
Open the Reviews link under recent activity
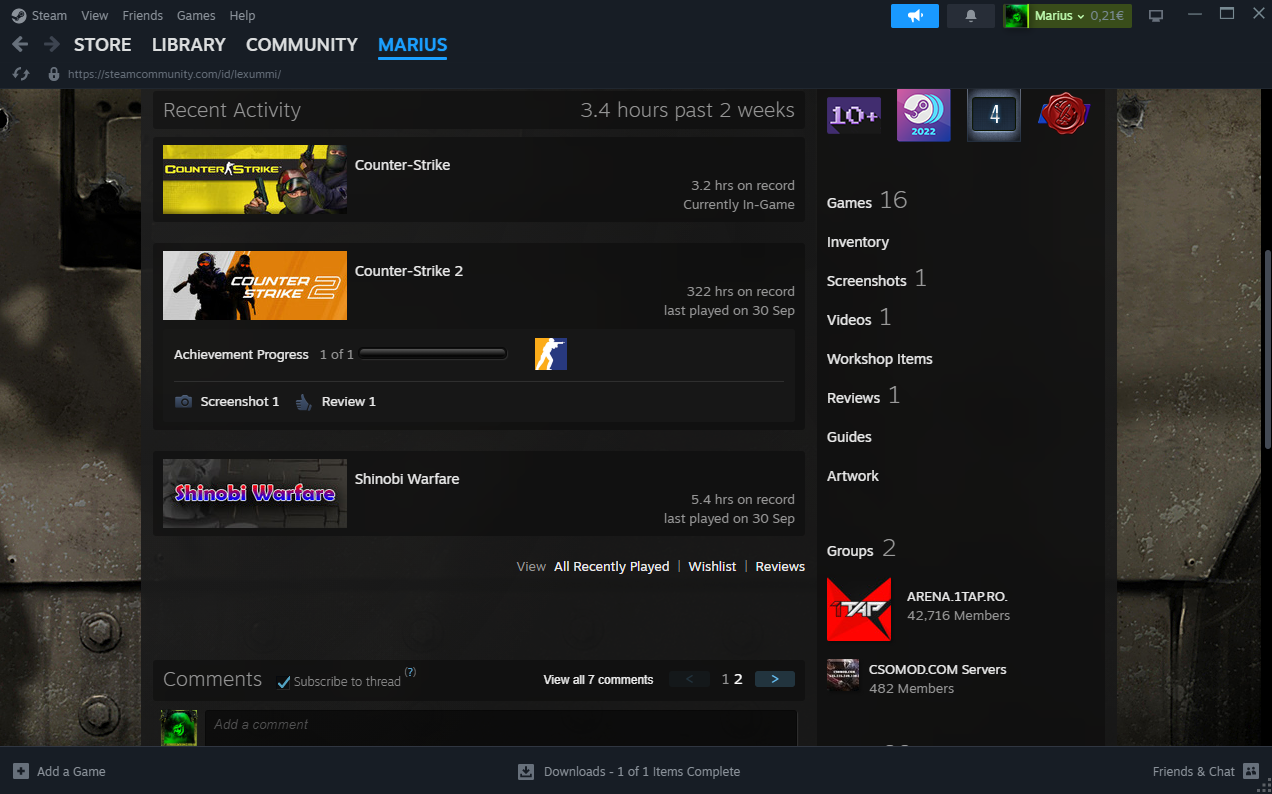(780, 567)
